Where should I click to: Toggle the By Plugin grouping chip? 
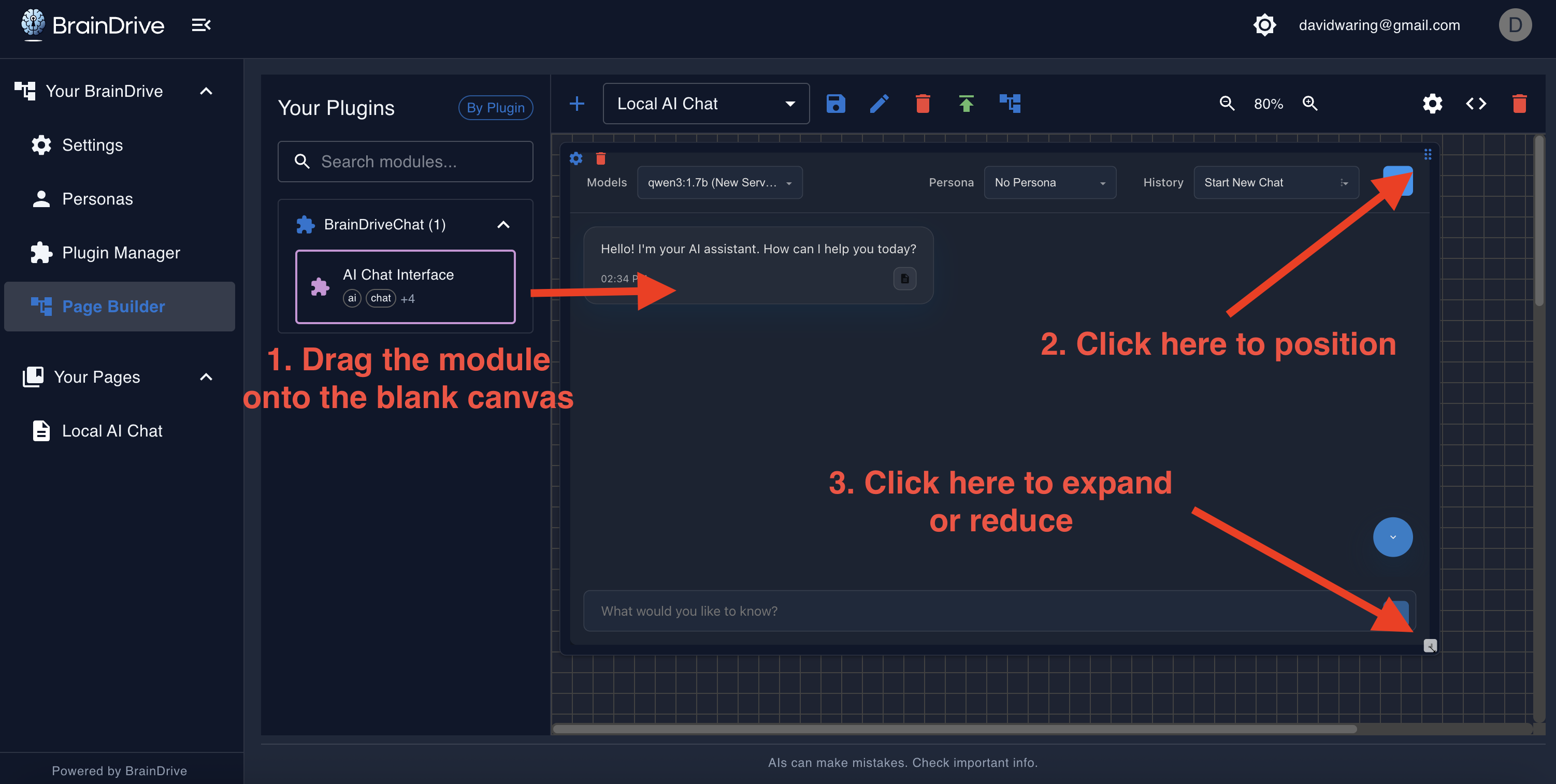click(x=495, y=108)
